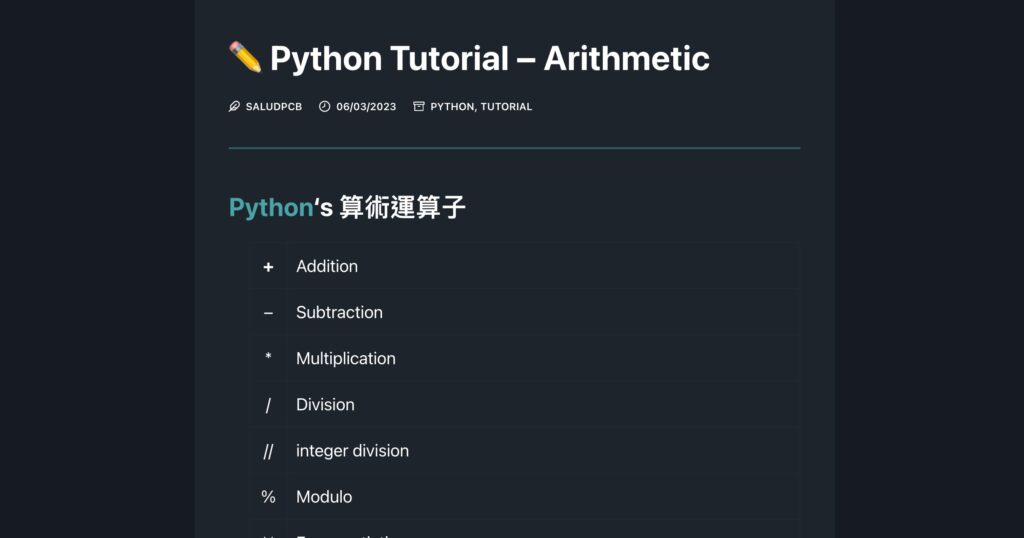This screenshot has height=538, width=1024.
Task: Open the 06/03/2023 post date link
Action: click(x=366, y=106)
